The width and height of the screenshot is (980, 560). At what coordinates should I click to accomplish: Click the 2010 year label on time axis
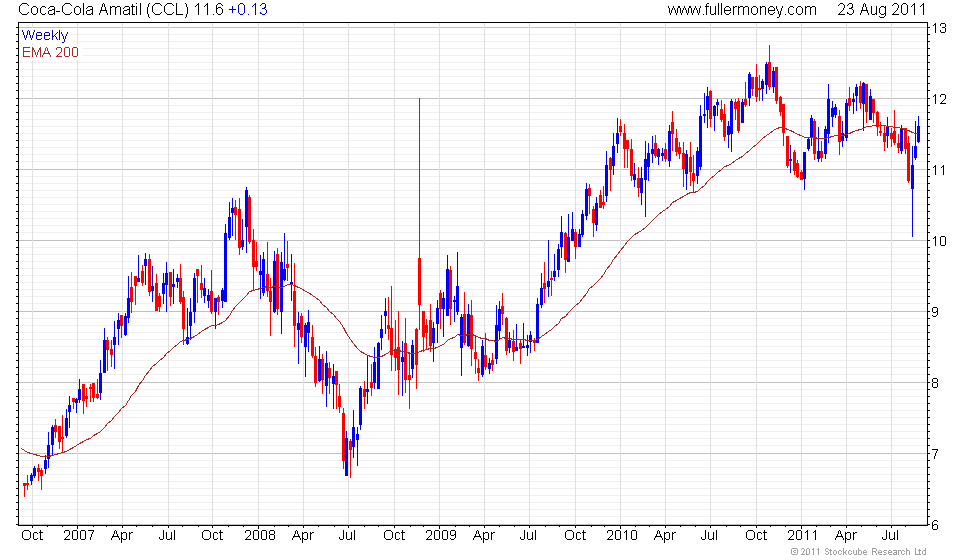(621, 535)
